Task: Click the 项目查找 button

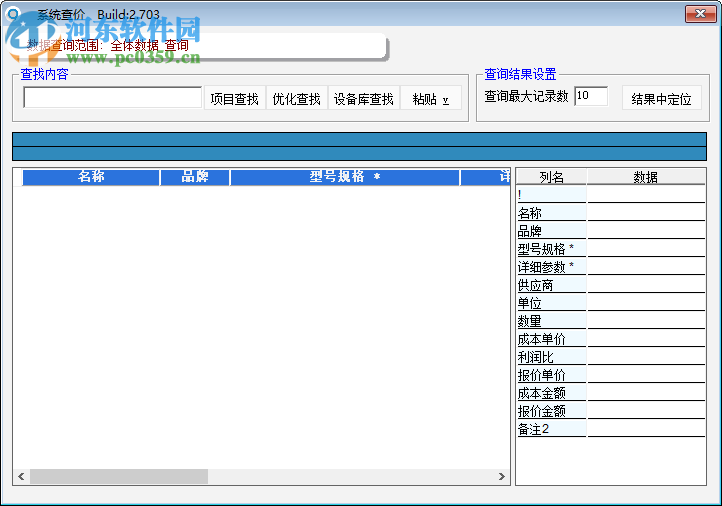Action: click(234, 98)
